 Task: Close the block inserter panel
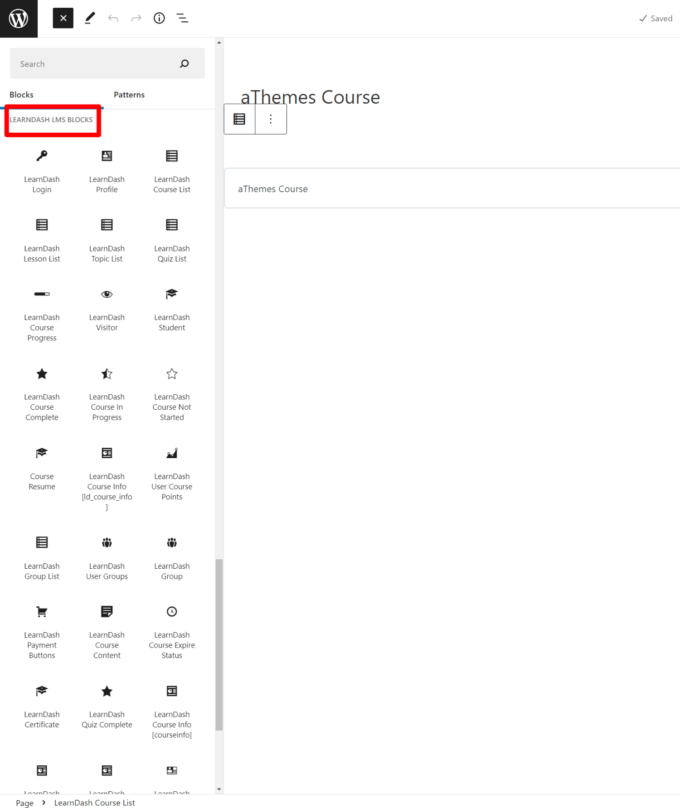coord(63,19)
